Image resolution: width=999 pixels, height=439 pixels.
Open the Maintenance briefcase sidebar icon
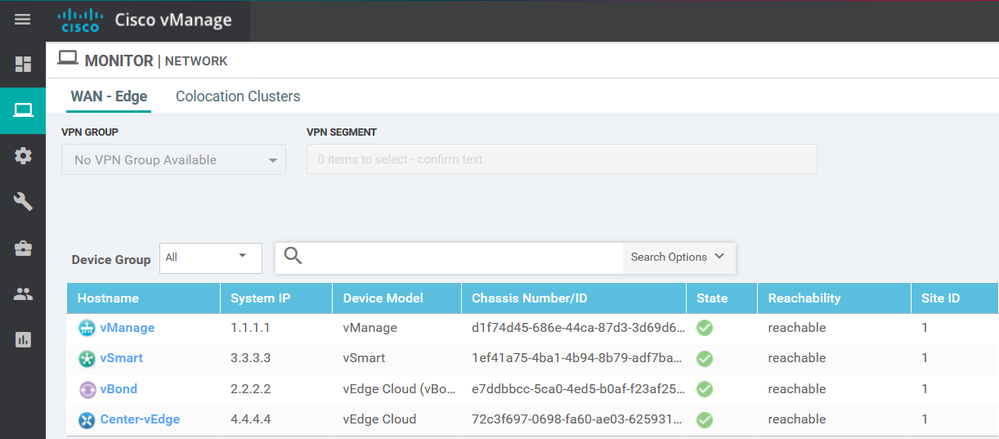23,248
